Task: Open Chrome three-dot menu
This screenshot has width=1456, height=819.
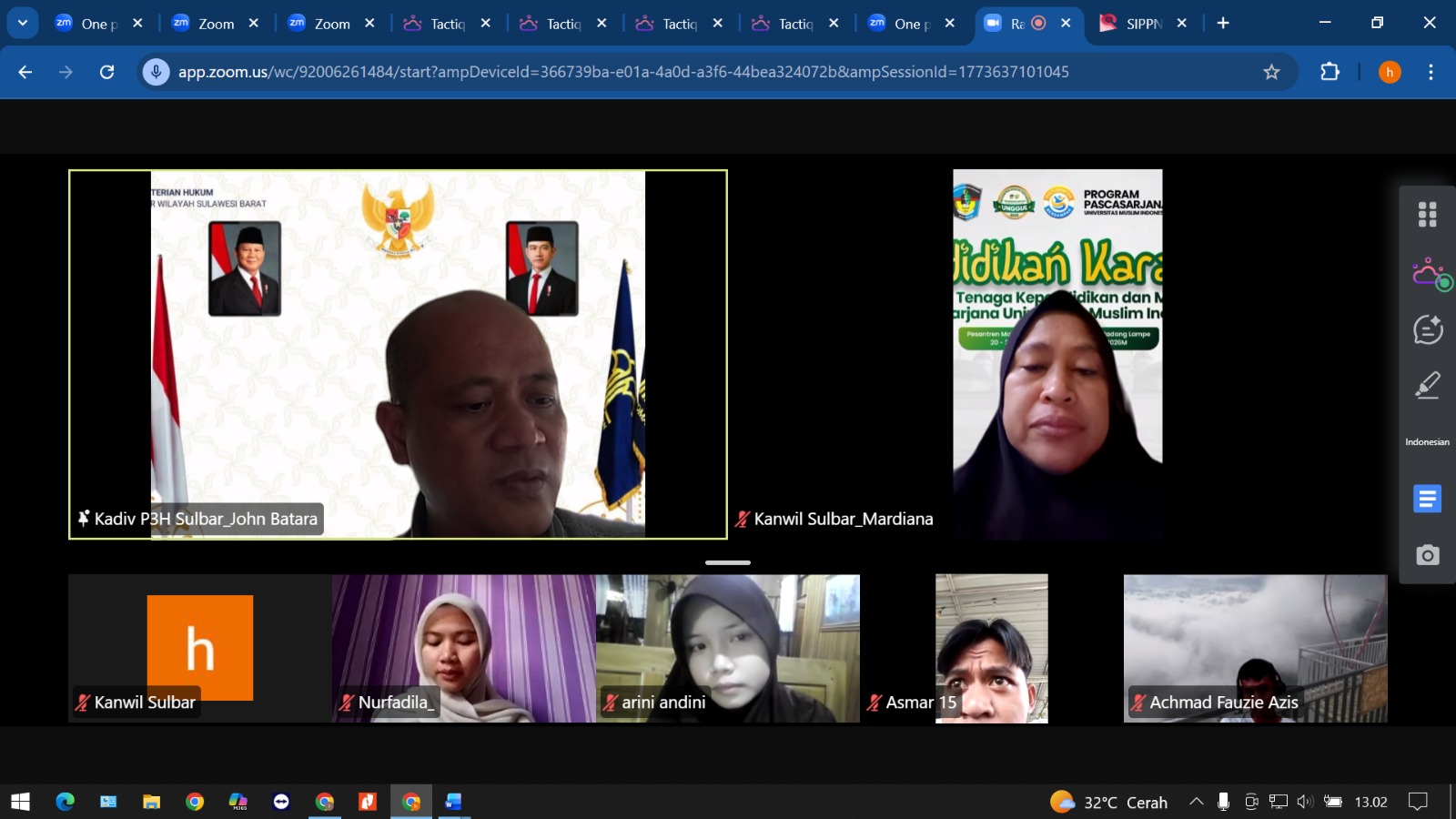Action: pyautogui.click(x=1431, y=72)
